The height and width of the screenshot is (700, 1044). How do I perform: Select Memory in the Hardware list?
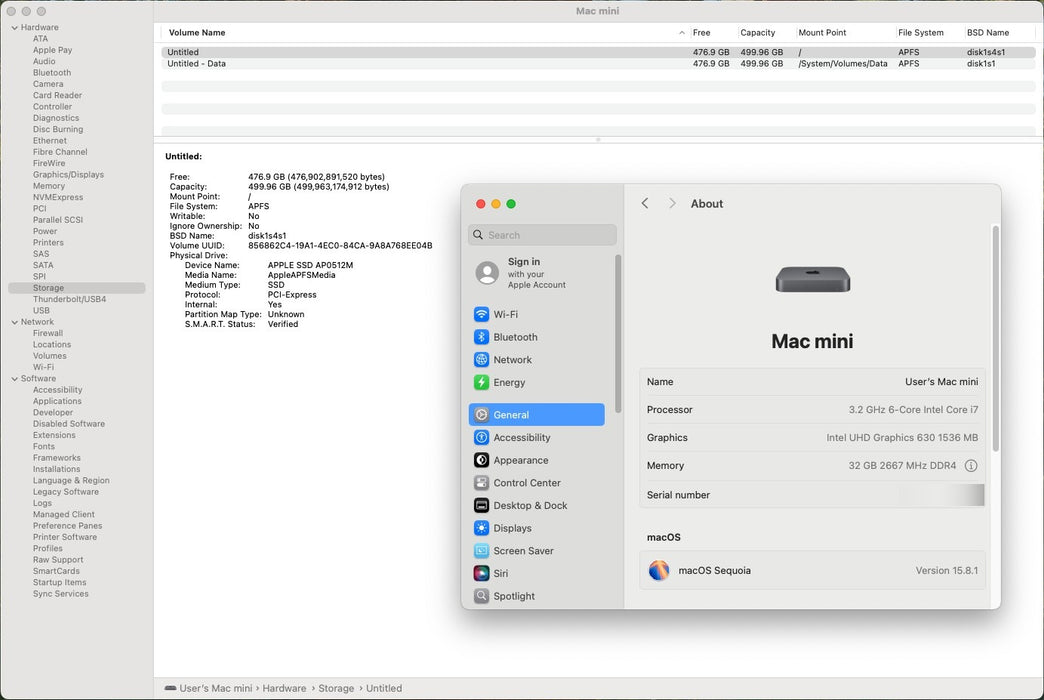pyautogui.click(x=49, y=186)
